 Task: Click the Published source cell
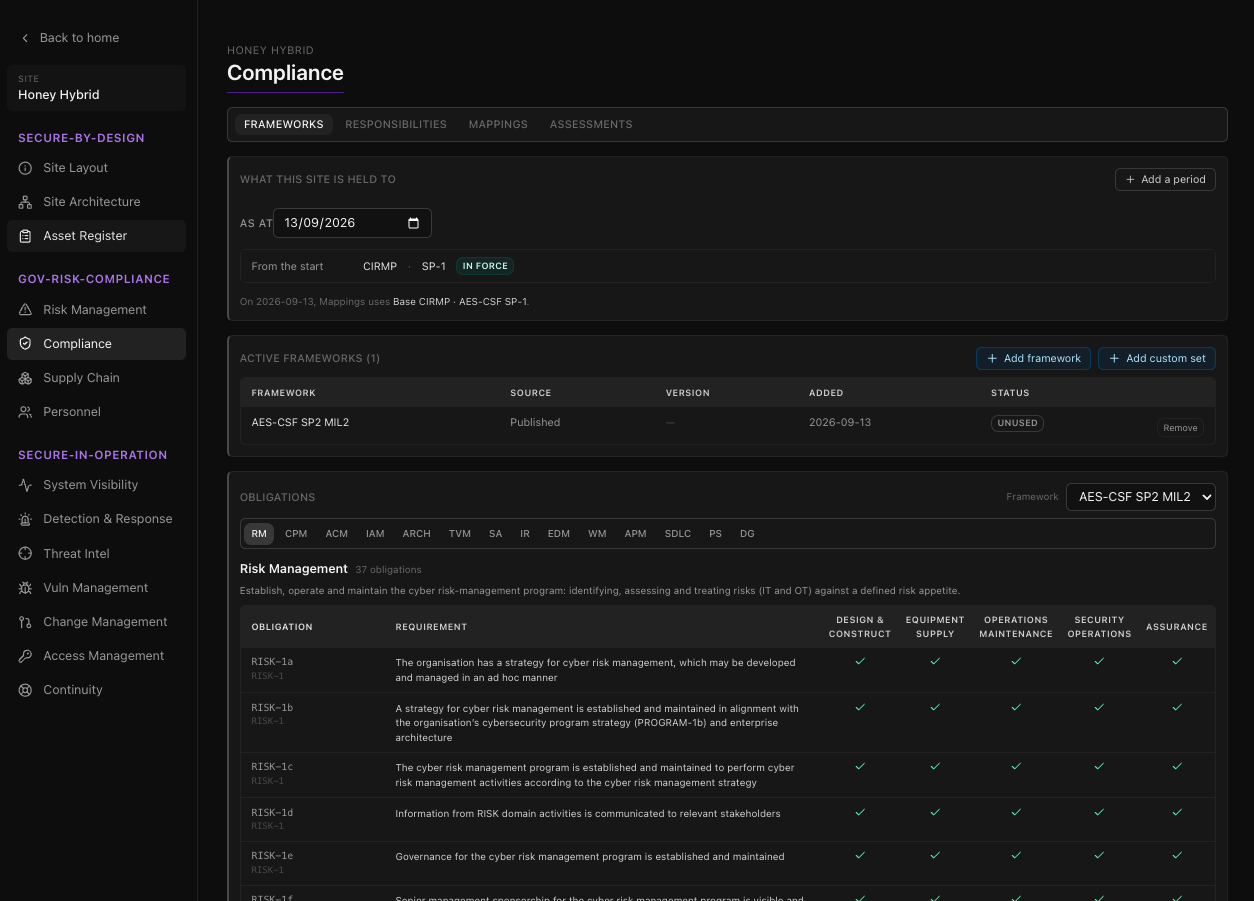pyautogui.click(x=535, y=423)
